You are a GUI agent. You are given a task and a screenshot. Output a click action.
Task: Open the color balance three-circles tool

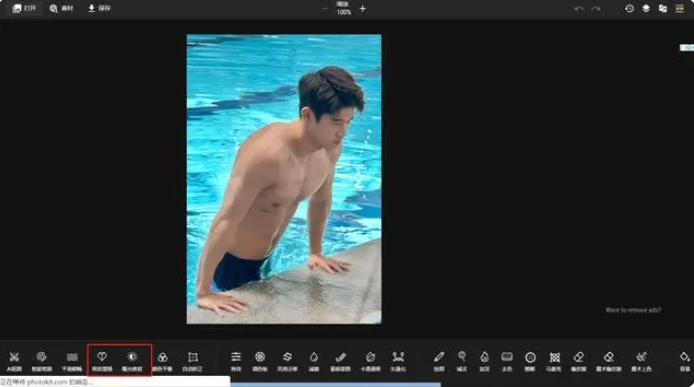[162, 361]
